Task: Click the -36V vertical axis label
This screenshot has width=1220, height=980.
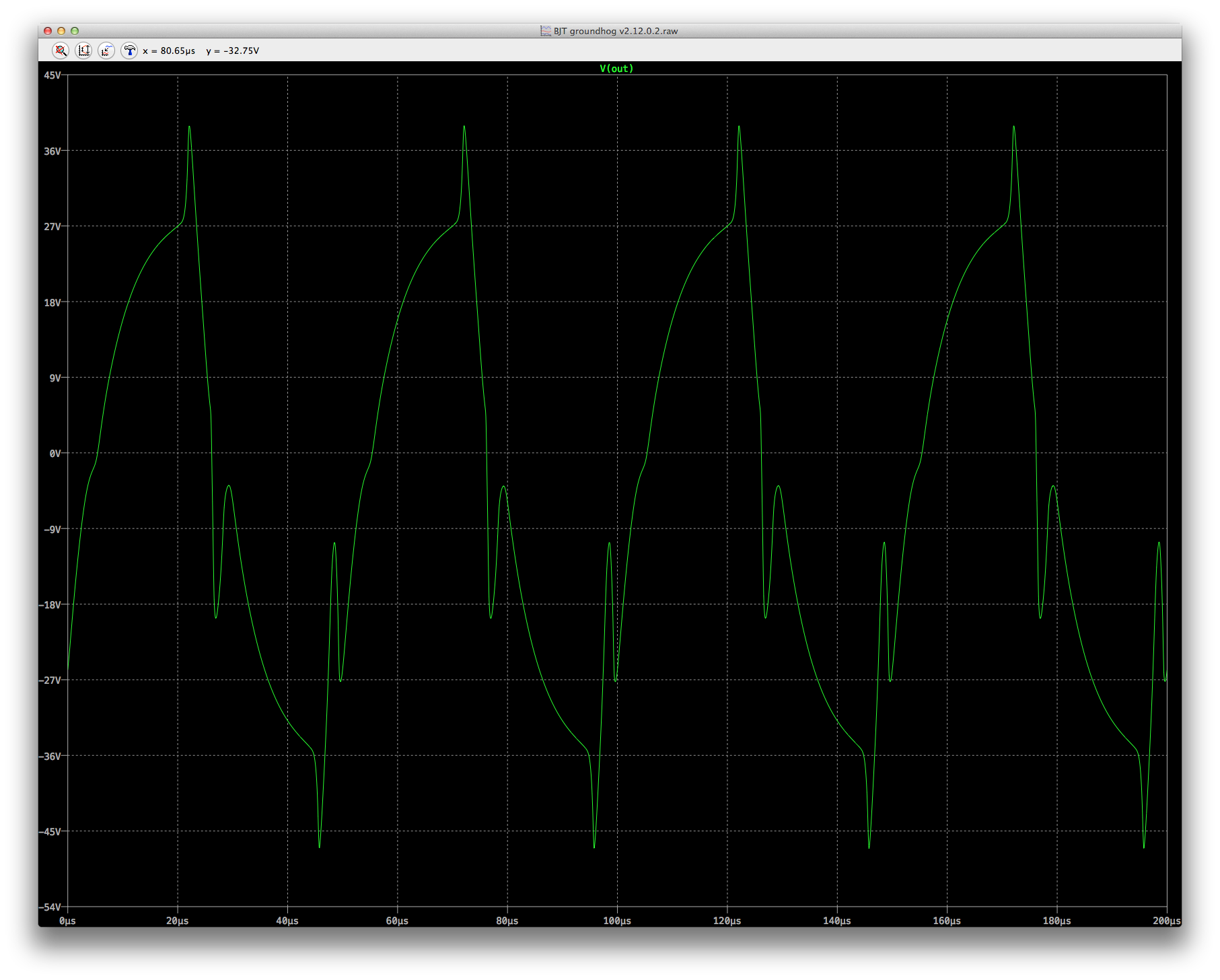Action: pos(50,757)
